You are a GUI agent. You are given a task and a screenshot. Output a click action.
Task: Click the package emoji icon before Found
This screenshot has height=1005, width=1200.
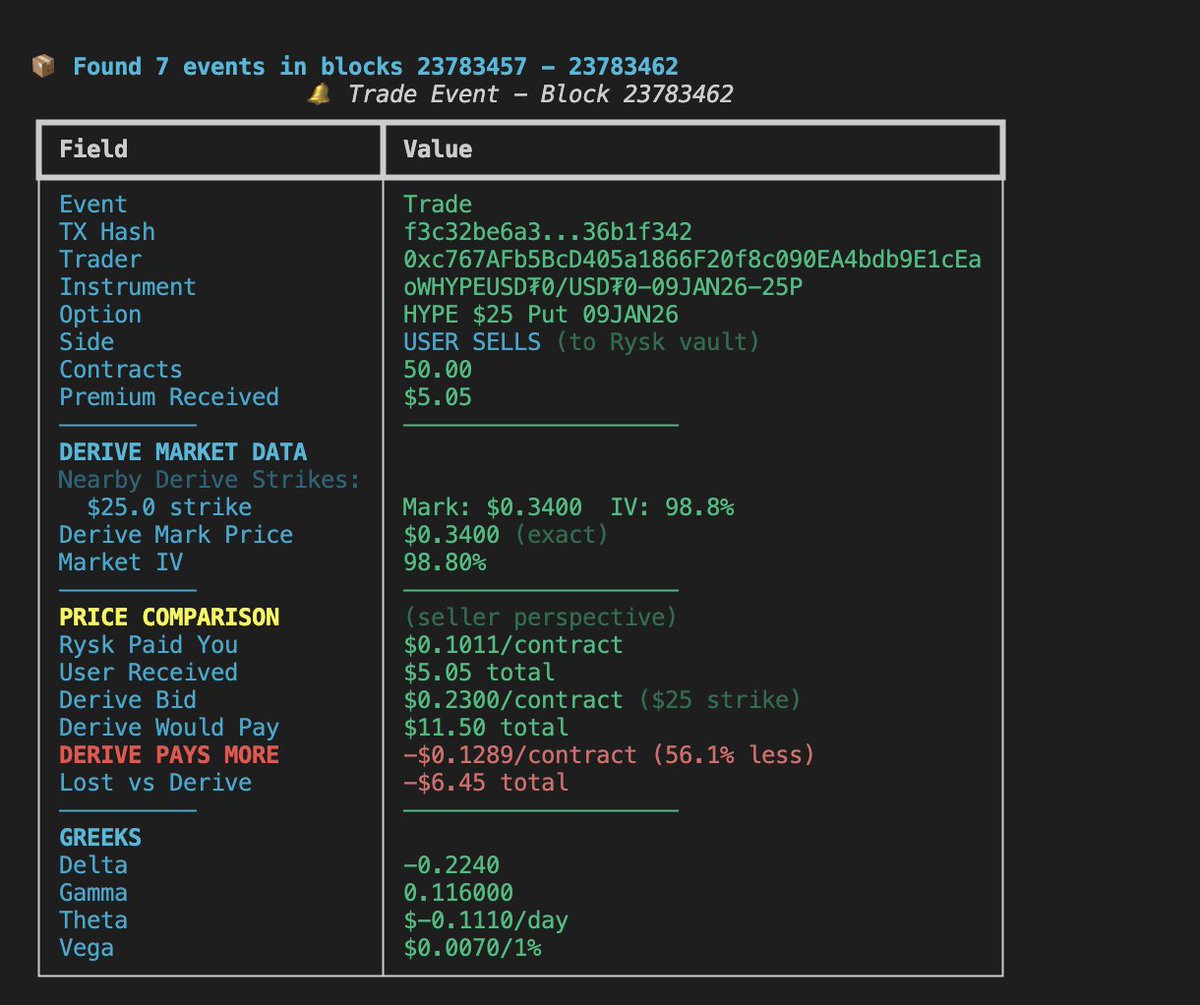point(43,67)
